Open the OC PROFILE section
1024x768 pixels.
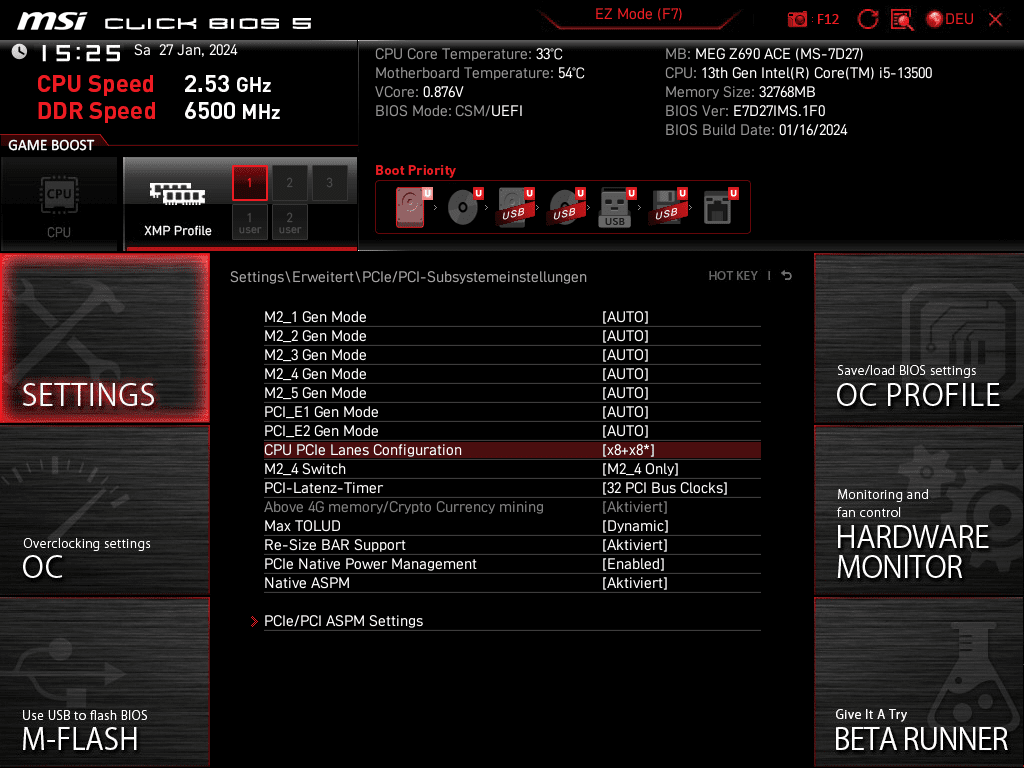919,338
